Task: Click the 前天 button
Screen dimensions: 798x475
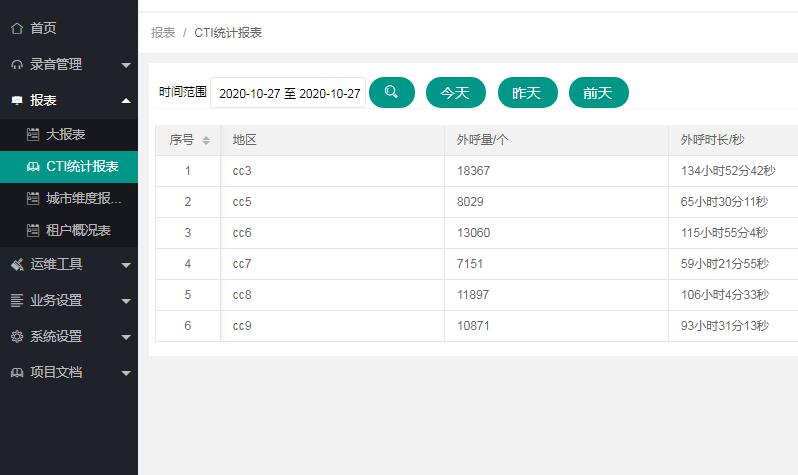Action: [598, 93]
